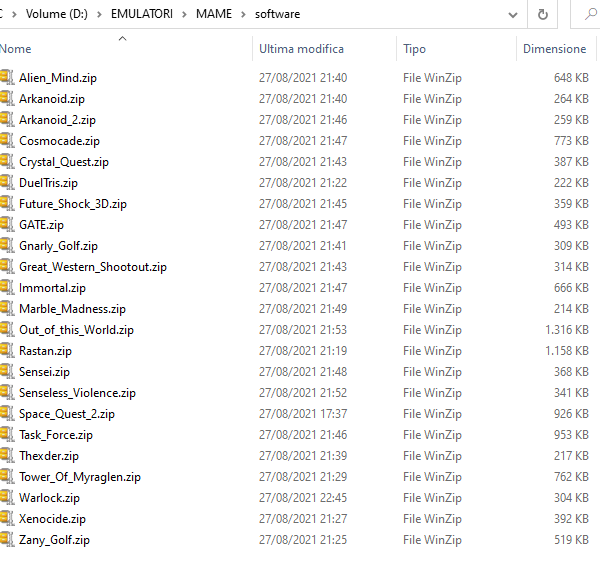
Task: Click the zip icon for Task_Force.zip
Action: coord(7,434)
